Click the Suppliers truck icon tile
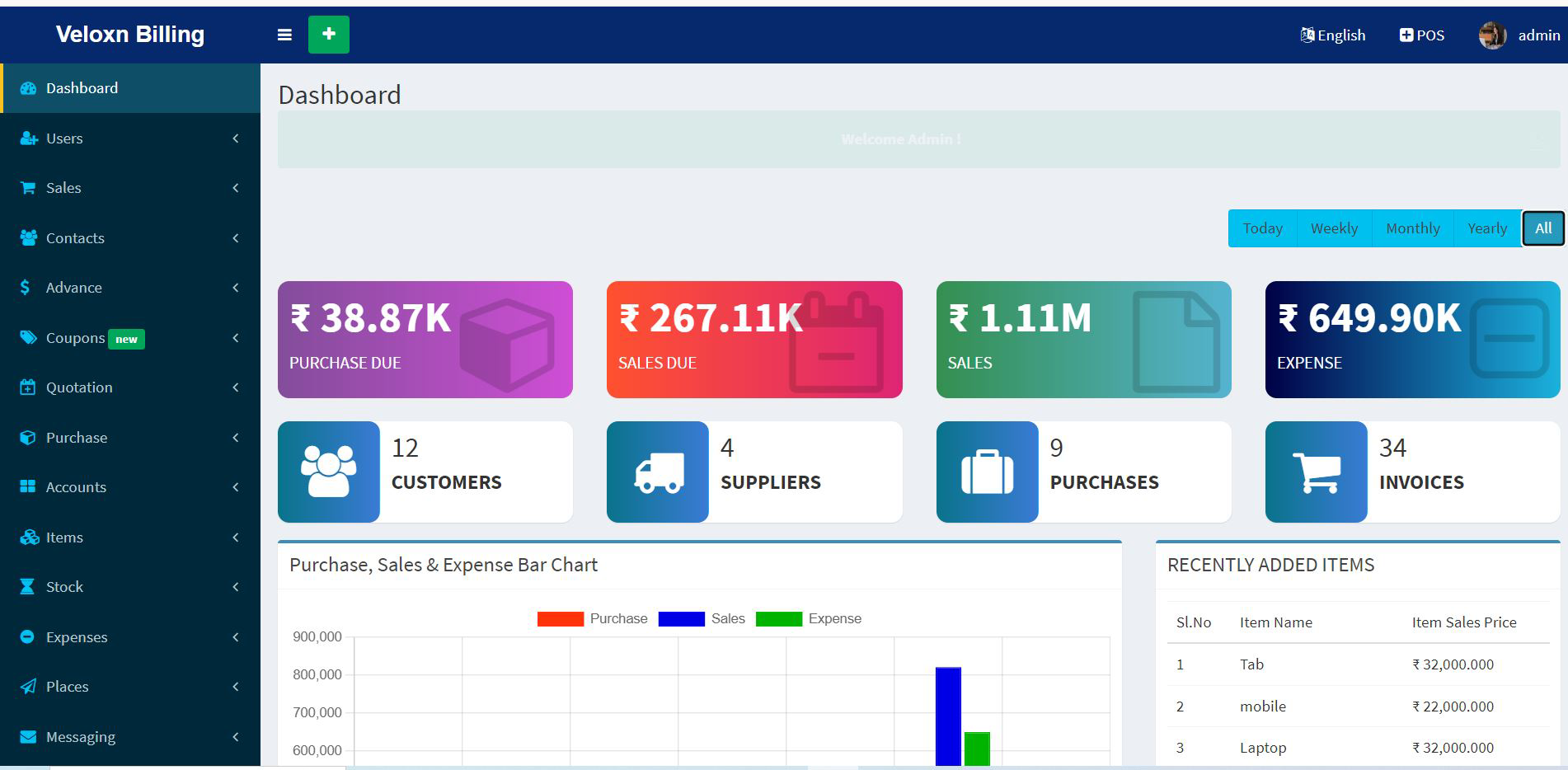 point(658,472)
